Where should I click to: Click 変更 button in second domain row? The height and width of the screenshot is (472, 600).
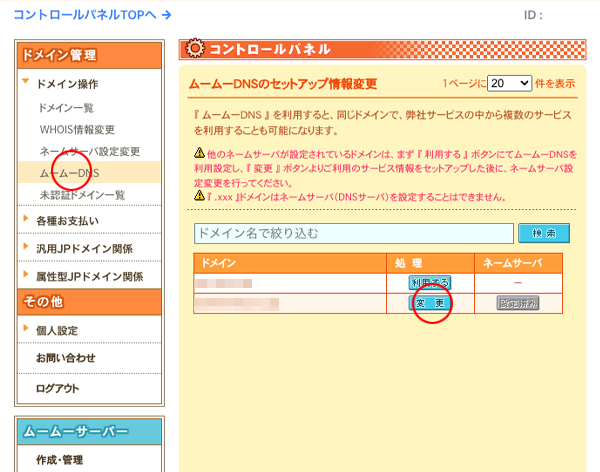click(x=430, y=304)
